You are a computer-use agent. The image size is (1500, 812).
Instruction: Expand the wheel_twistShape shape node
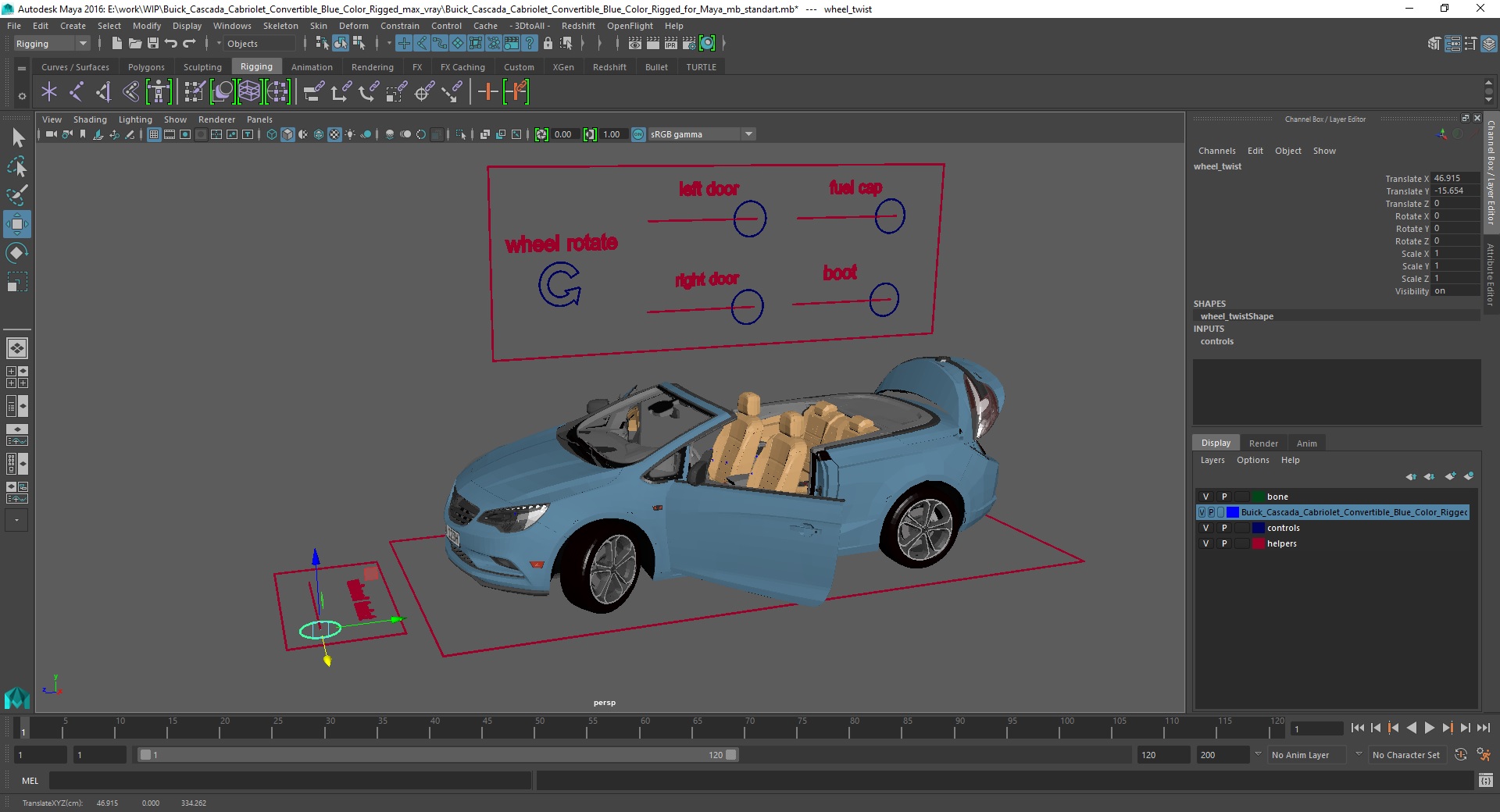[x=1237, y=316]
